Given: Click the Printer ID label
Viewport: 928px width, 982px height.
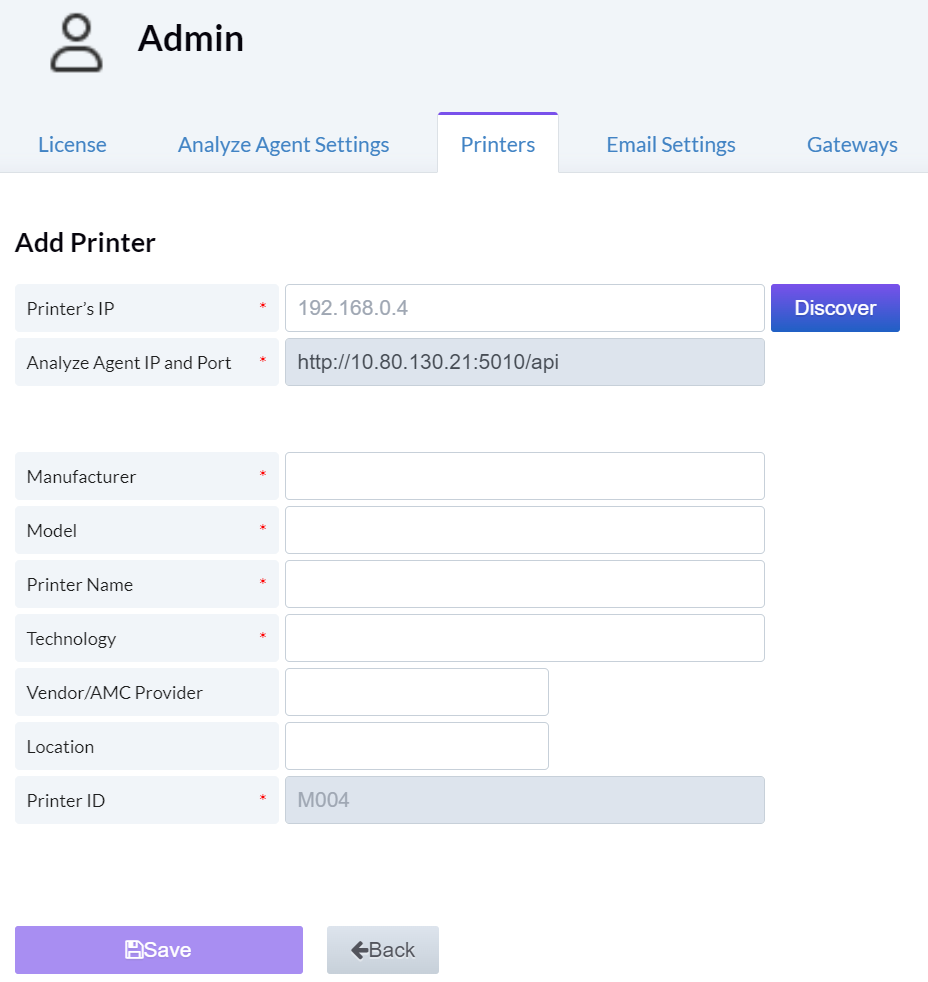Looking at the screenshot, I should click(66, 800).
